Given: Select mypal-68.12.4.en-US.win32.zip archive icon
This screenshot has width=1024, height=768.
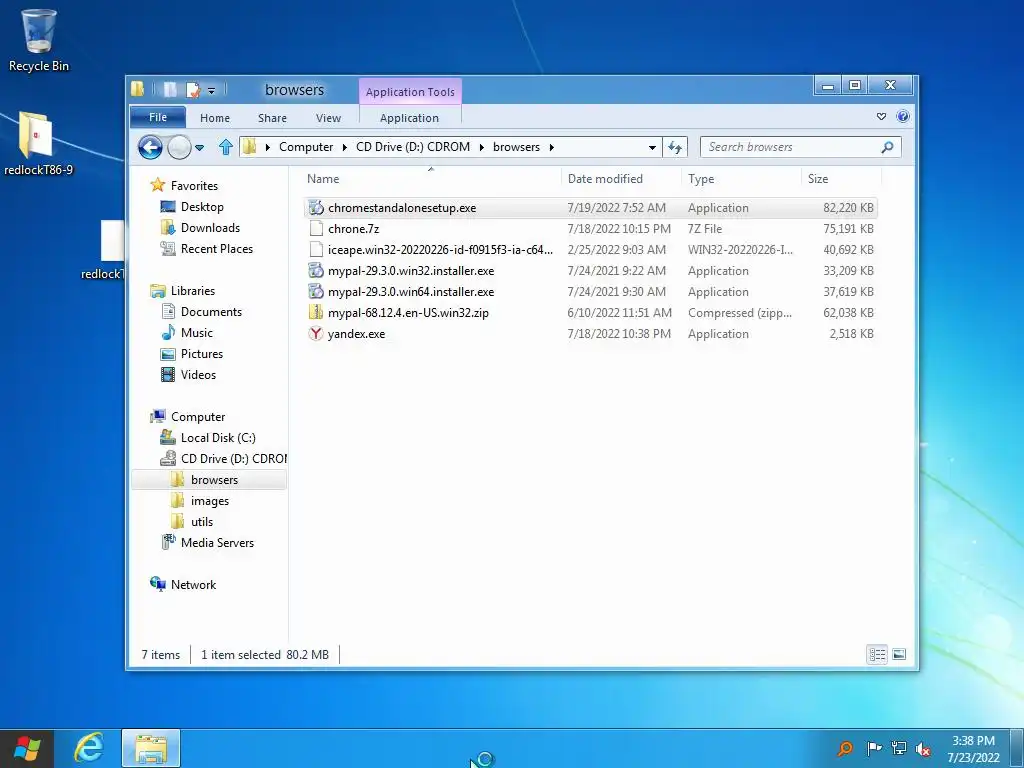Looking at the screenshot, I should click(316, 312).
